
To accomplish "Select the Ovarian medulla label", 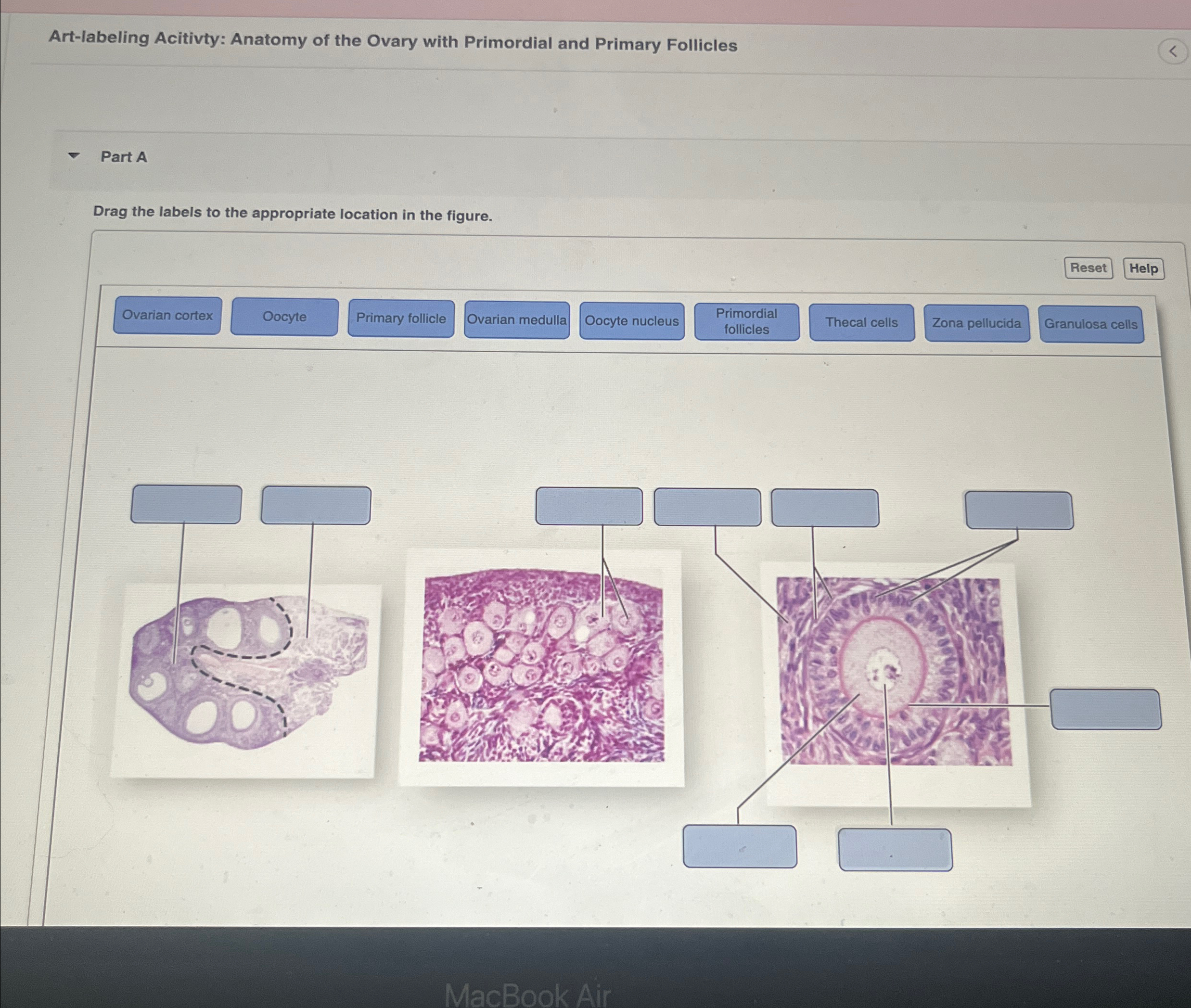I will coord(517,320).
